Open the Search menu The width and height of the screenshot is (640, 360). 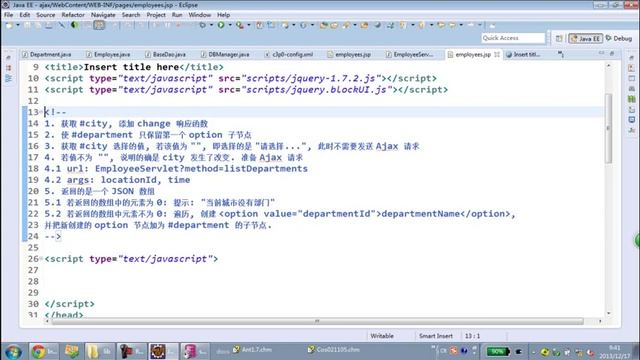coord(131,15)
